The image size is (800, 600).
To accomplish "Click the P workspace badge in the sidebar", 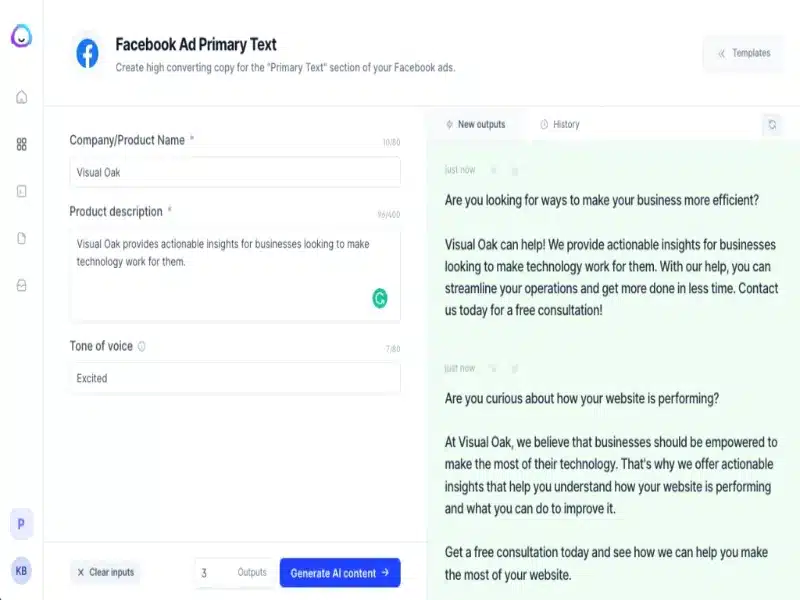I will (21, 523).
